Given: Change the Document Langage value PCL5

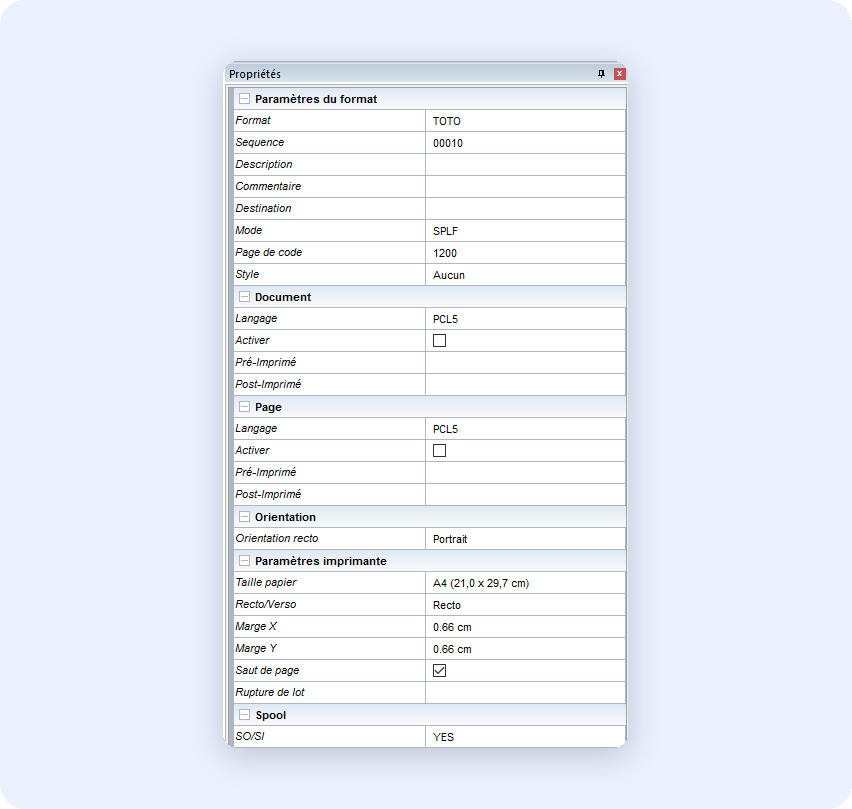Looking at the screenshot, I should click(x=525, y=319).
